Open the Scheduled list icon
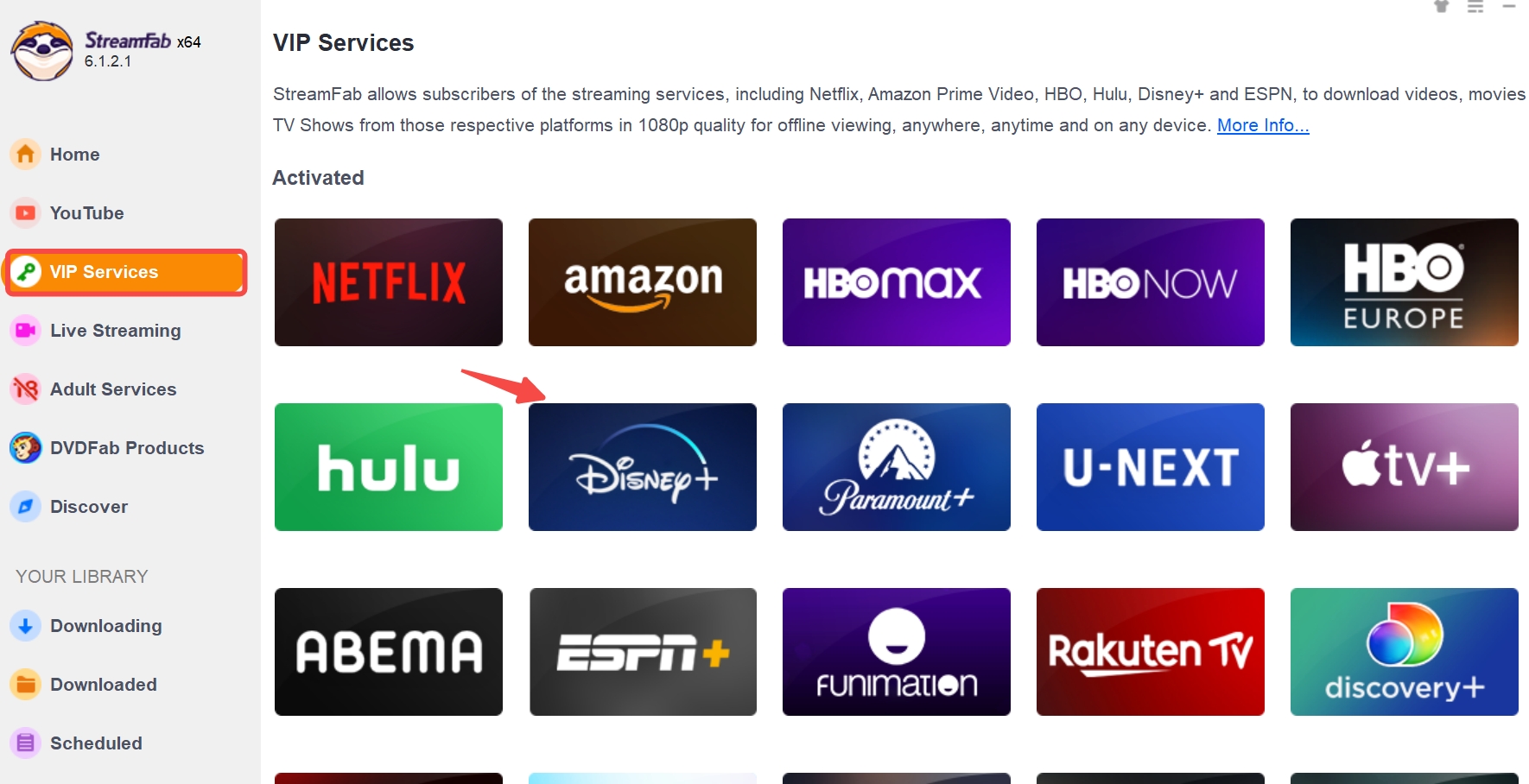The width and height of the screenshot is (1529, 784). point(26,743)
